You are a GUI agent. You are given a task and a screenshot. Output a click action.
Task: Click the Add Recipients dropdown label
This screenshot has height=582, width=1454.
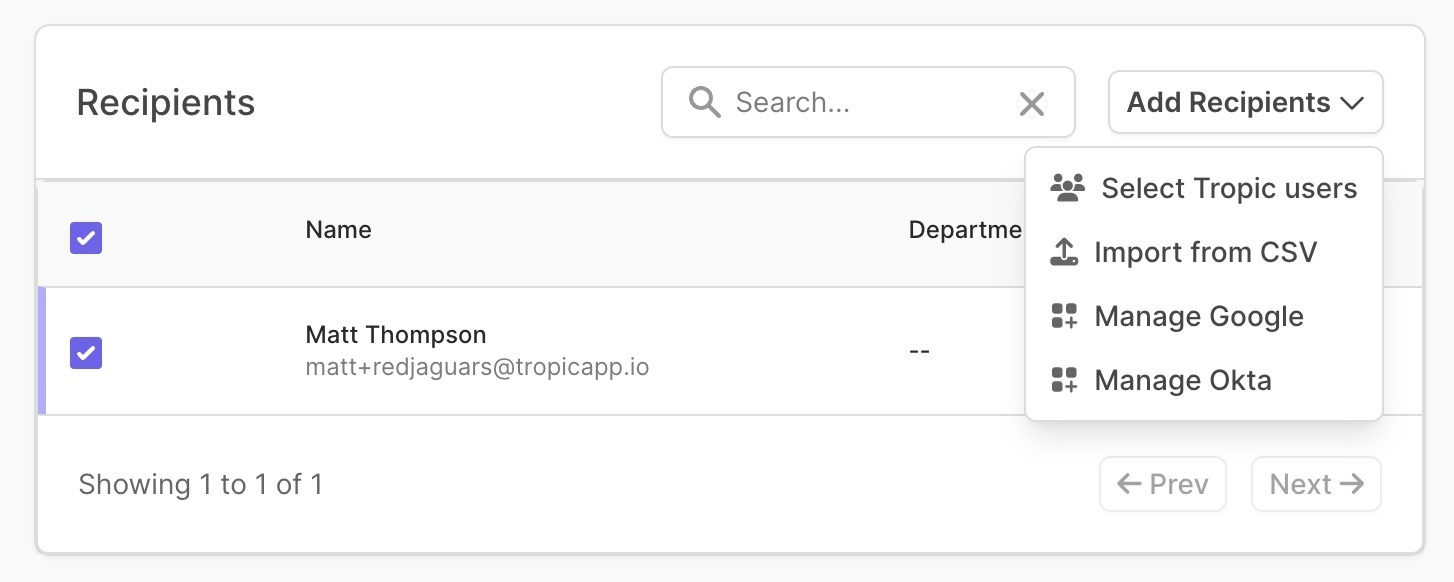click(x=1228, y=102)
